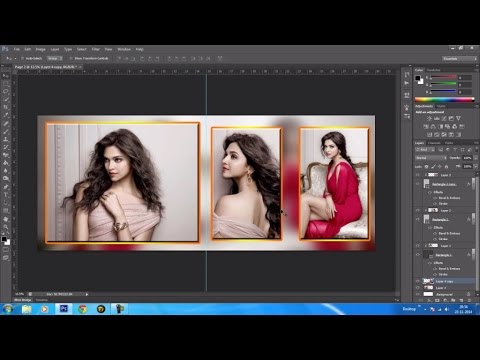Open the Normal blend mode dropdown
Viewport: 480px width, 360px height.
[431, 158]
